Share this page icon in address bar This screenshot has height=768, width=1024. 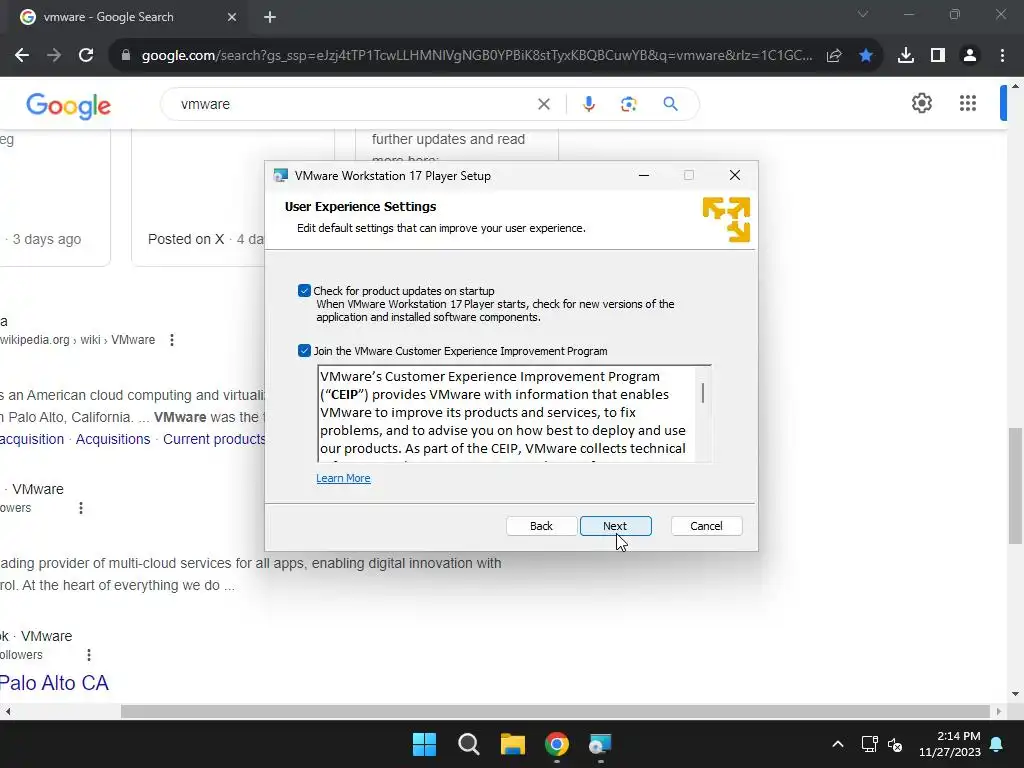pos(834,56)
